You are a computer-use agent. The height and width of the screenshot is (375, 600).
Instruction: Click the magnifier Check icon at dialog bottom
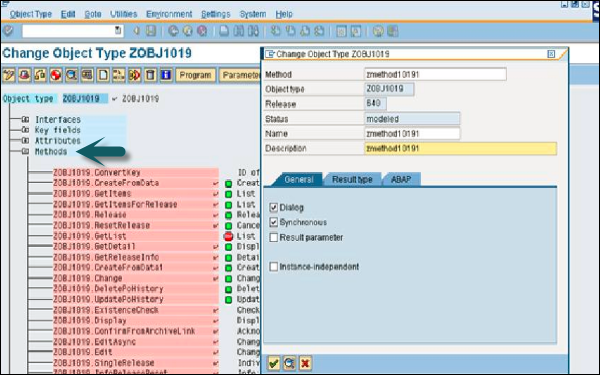(x=289, y=363)
